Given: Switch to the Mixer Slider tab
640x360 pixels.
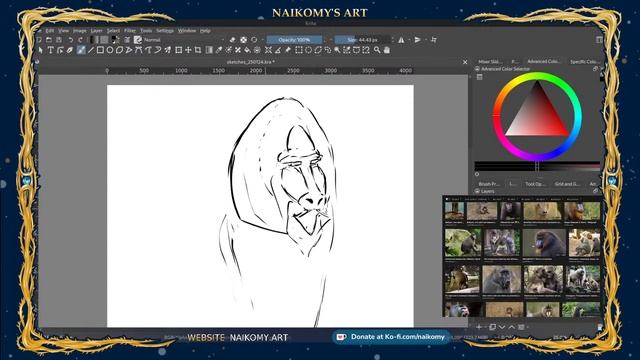Looking at the screenshot, I should [490, 62].
